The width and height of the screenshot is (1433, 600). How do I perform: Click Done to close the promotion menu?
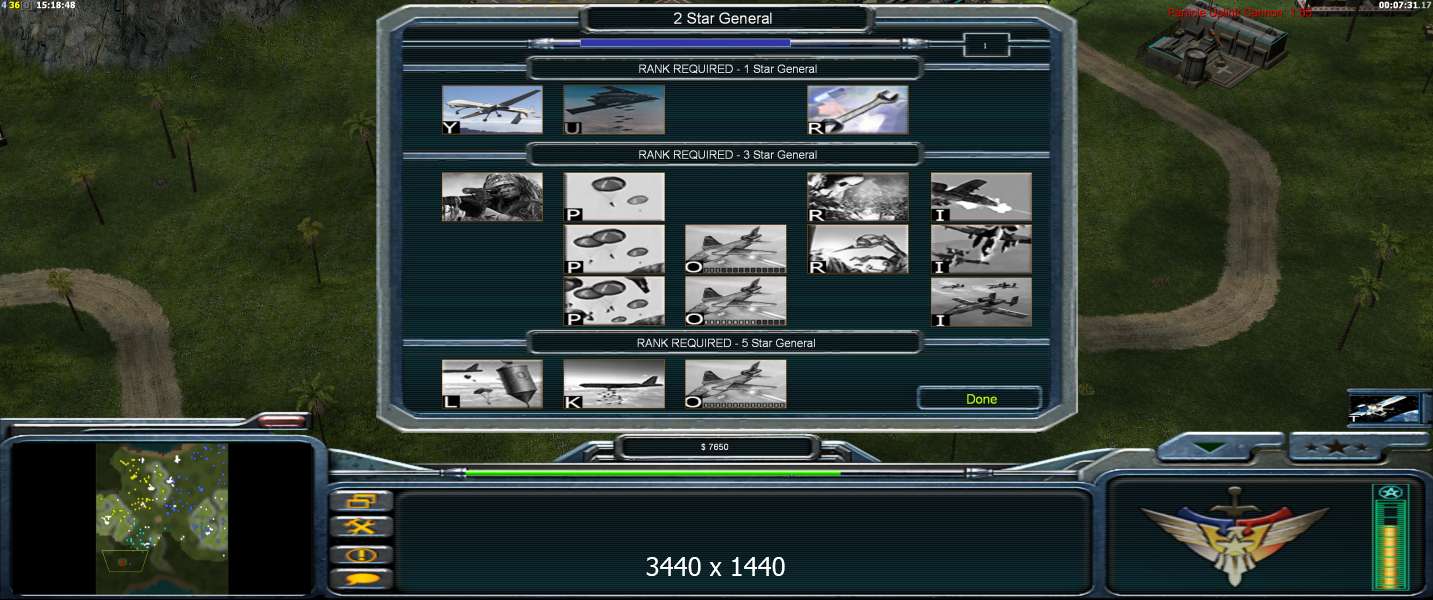[x=980, y=399]
